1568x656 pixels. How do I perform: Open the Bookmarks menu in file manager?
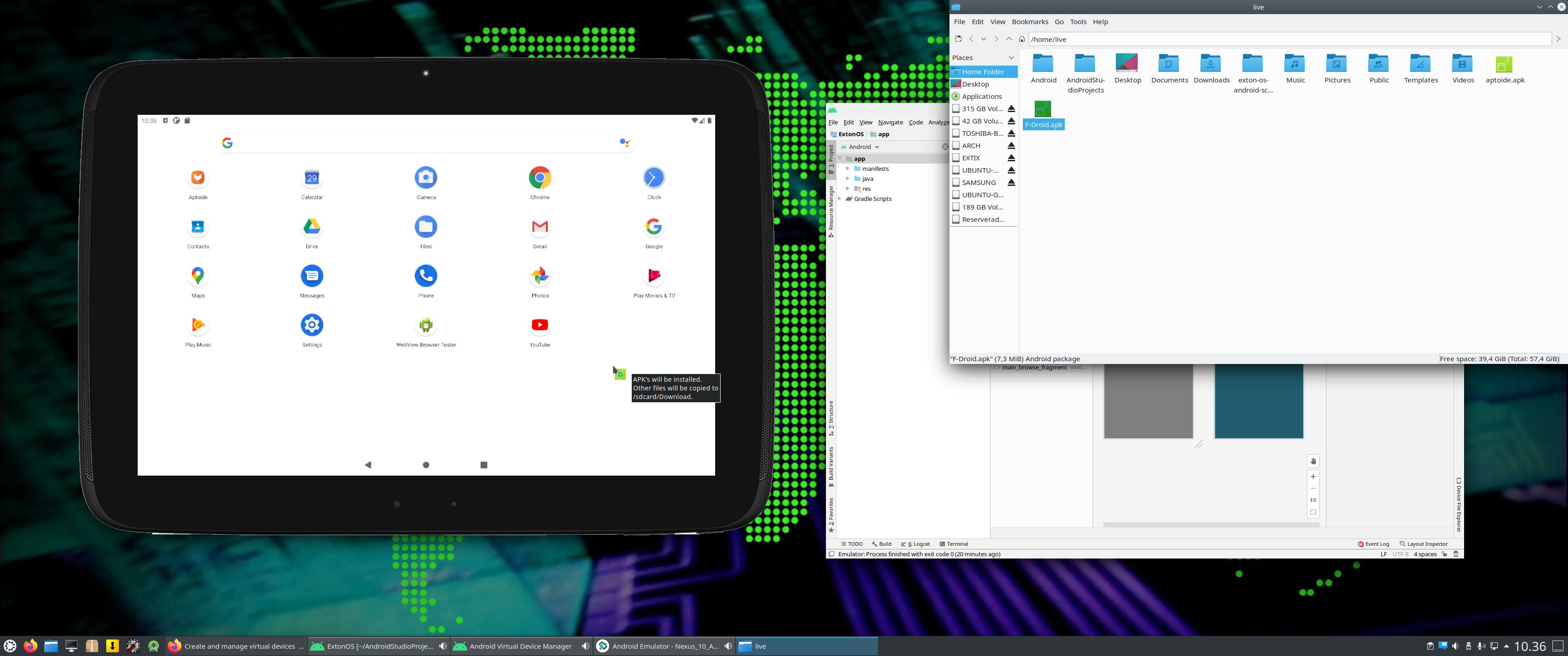1030,22
